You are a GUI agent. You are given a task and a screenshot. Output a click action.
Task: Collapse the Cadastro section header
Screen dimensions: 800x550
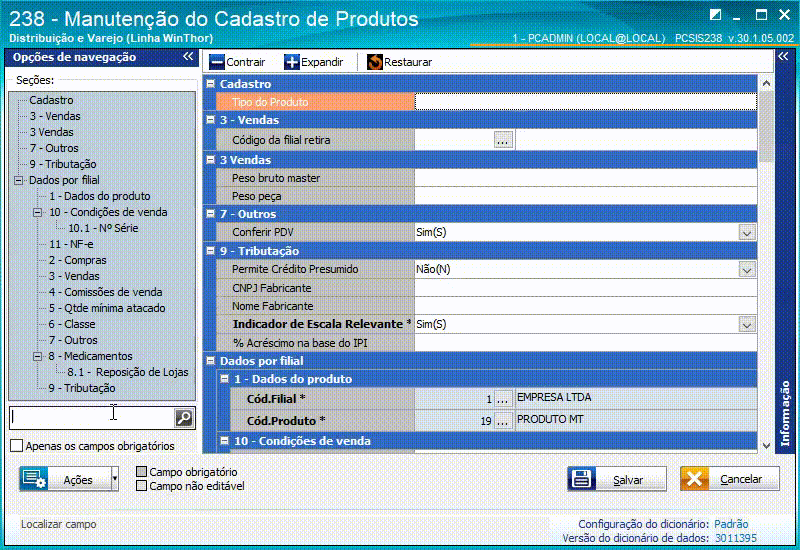210,84
